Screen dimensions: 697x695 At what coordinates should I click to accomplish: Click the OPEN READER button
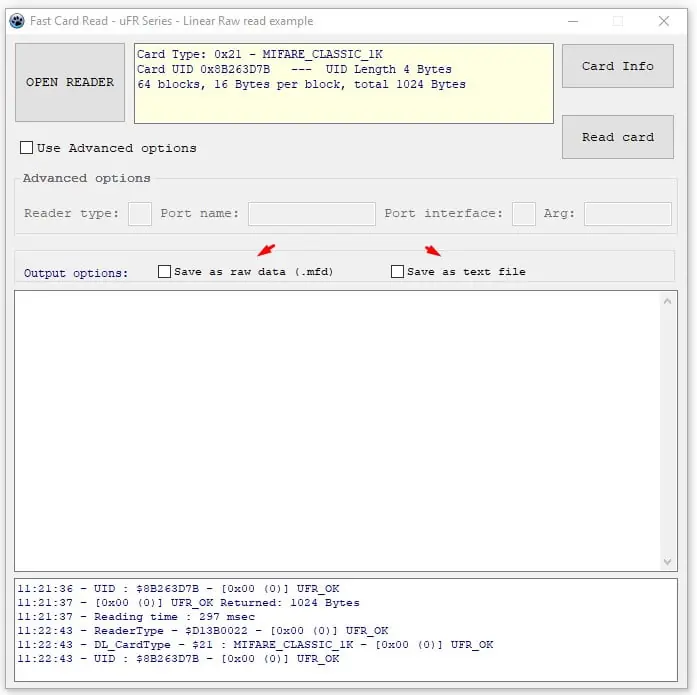tap(70, 82)
